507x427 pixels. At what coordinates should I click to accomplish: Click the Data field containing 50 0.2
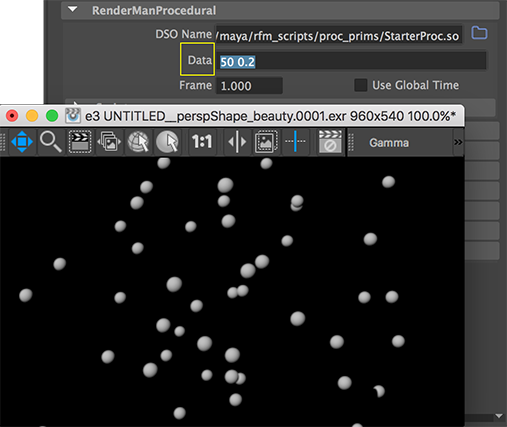(x=351, y=61)
